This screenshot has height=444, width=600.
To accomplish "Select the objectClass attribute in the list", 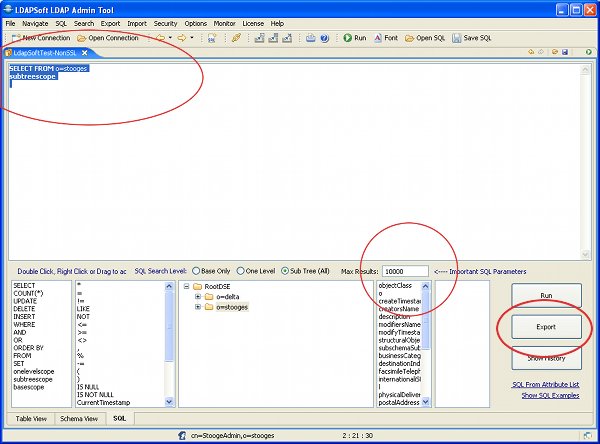I will point(395,286).
